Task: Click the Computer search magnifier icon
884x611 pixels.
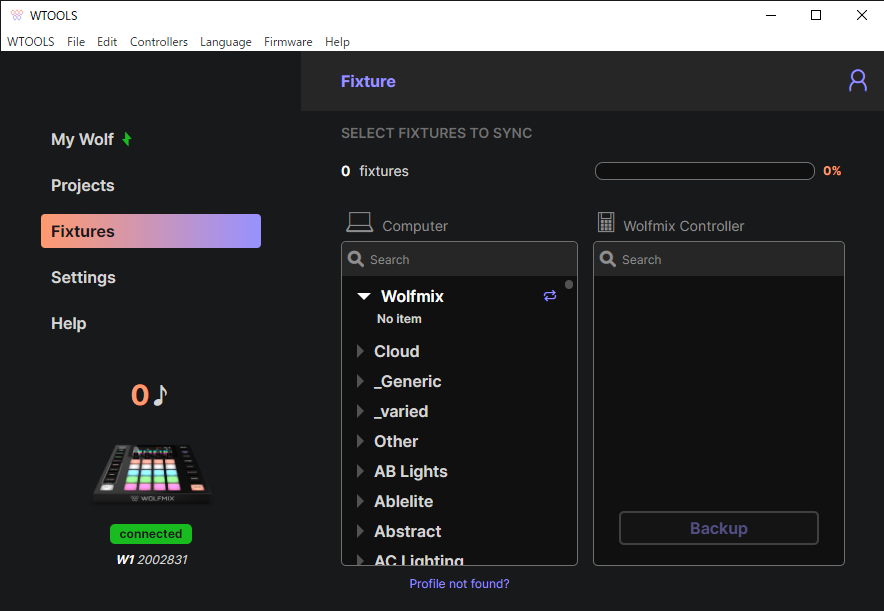Action: click(356, 259)
